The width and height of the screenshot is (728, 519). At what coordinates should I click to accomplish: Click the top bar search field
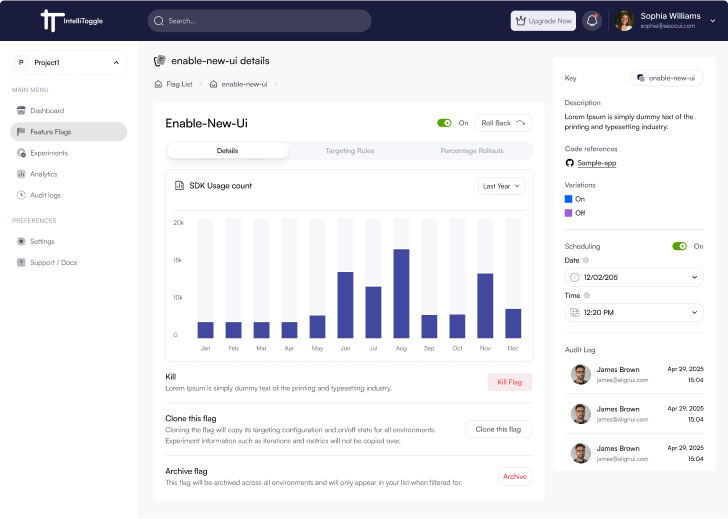[x=259, y=21]
